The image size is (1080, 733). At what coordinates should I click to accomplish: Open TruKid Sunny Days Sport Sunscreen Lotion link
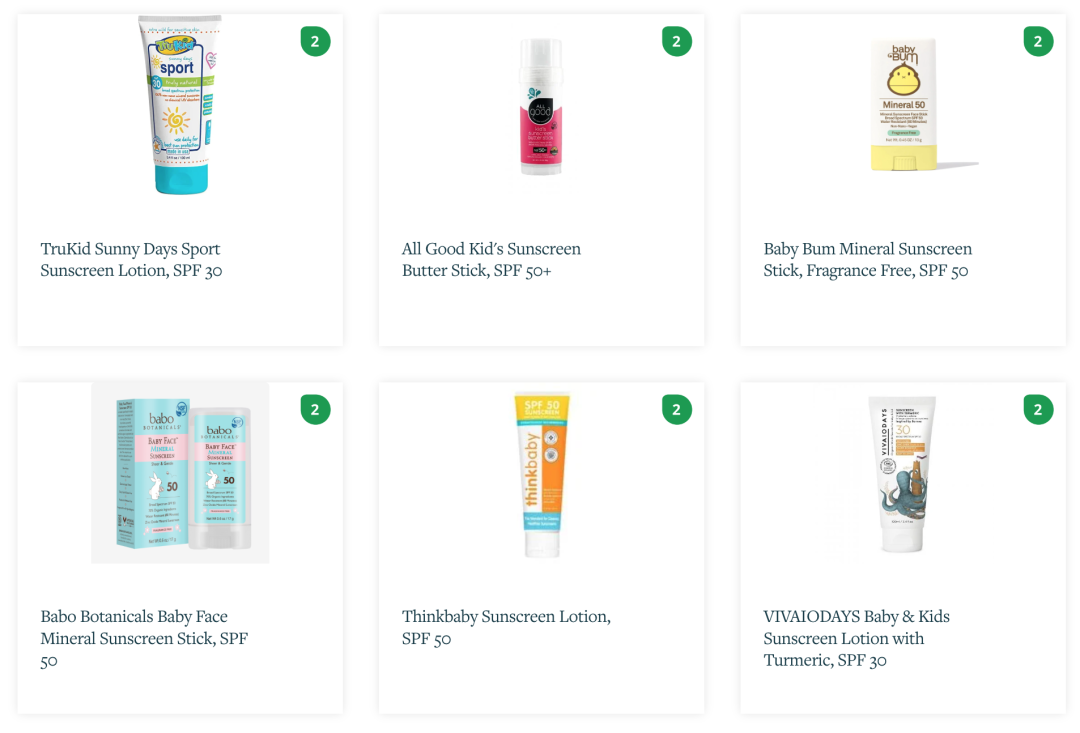(x=131, y=259)
